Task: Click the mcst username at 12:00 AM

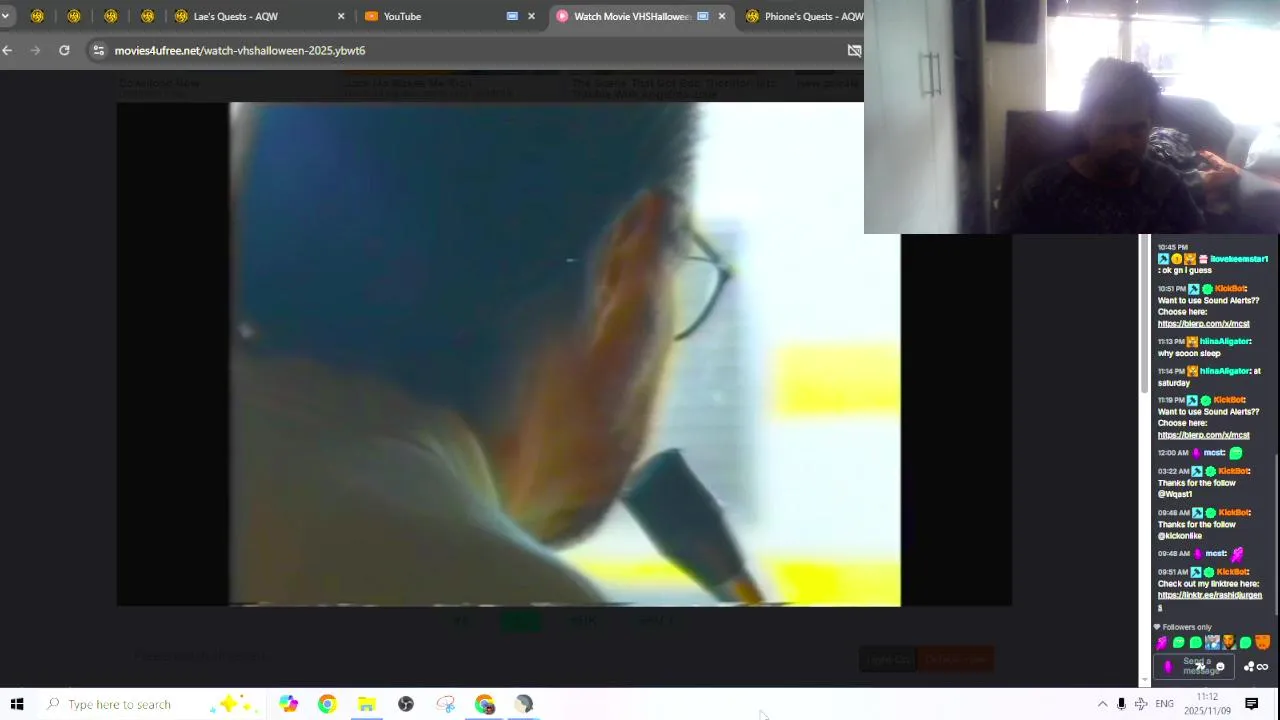Action: coord(1214,453)
